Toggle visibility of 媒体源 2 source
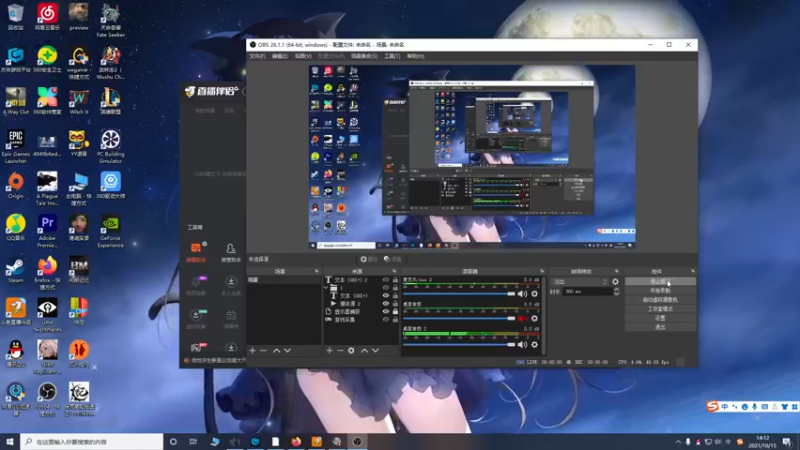This screenshot has height=450, width=800. (386, 304)
